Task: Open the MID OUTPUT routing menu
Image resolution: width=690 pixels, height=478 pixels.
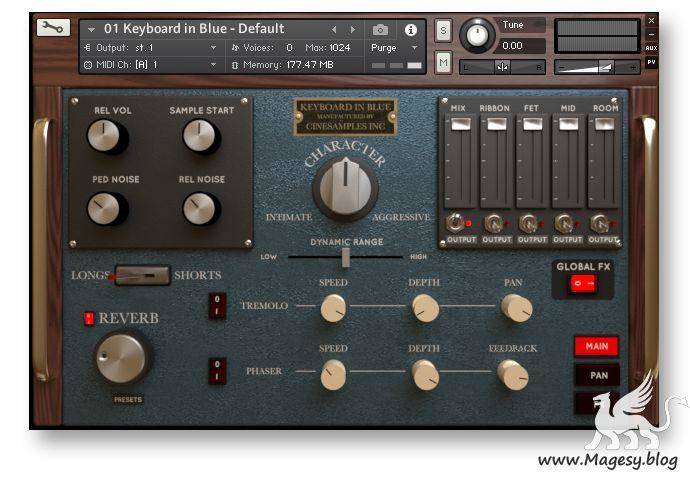Action: point(568,239)
